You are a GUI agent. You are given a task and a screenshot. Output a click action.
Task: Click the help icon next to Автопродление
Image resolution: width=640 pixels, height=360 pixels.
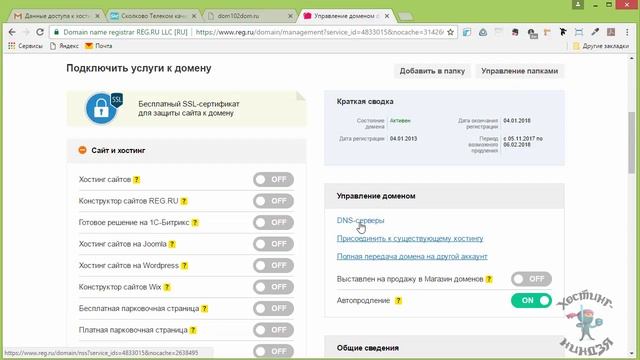point(398,301)
